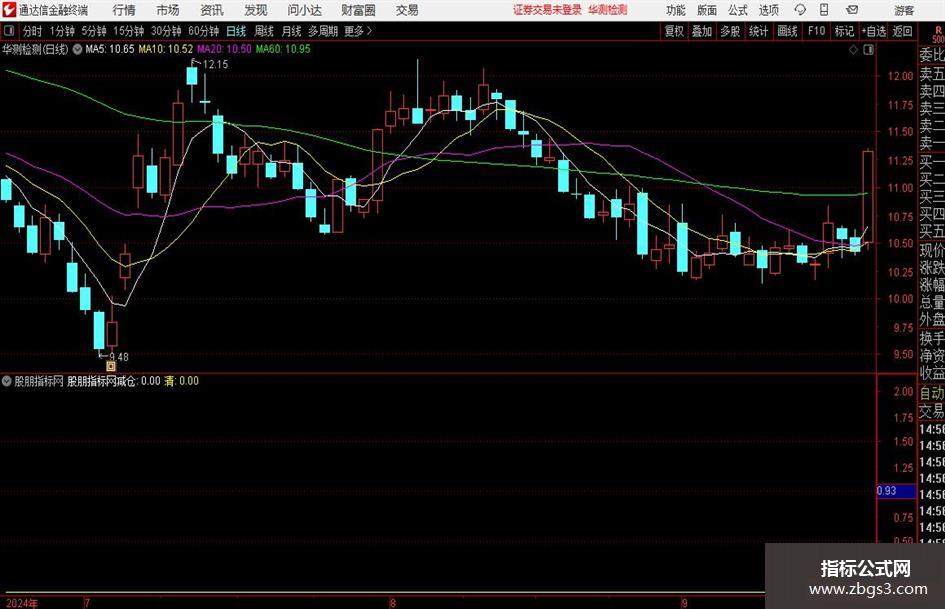Open the 问小达 menu
Screen dimensions: 945x609
point(304,10)
